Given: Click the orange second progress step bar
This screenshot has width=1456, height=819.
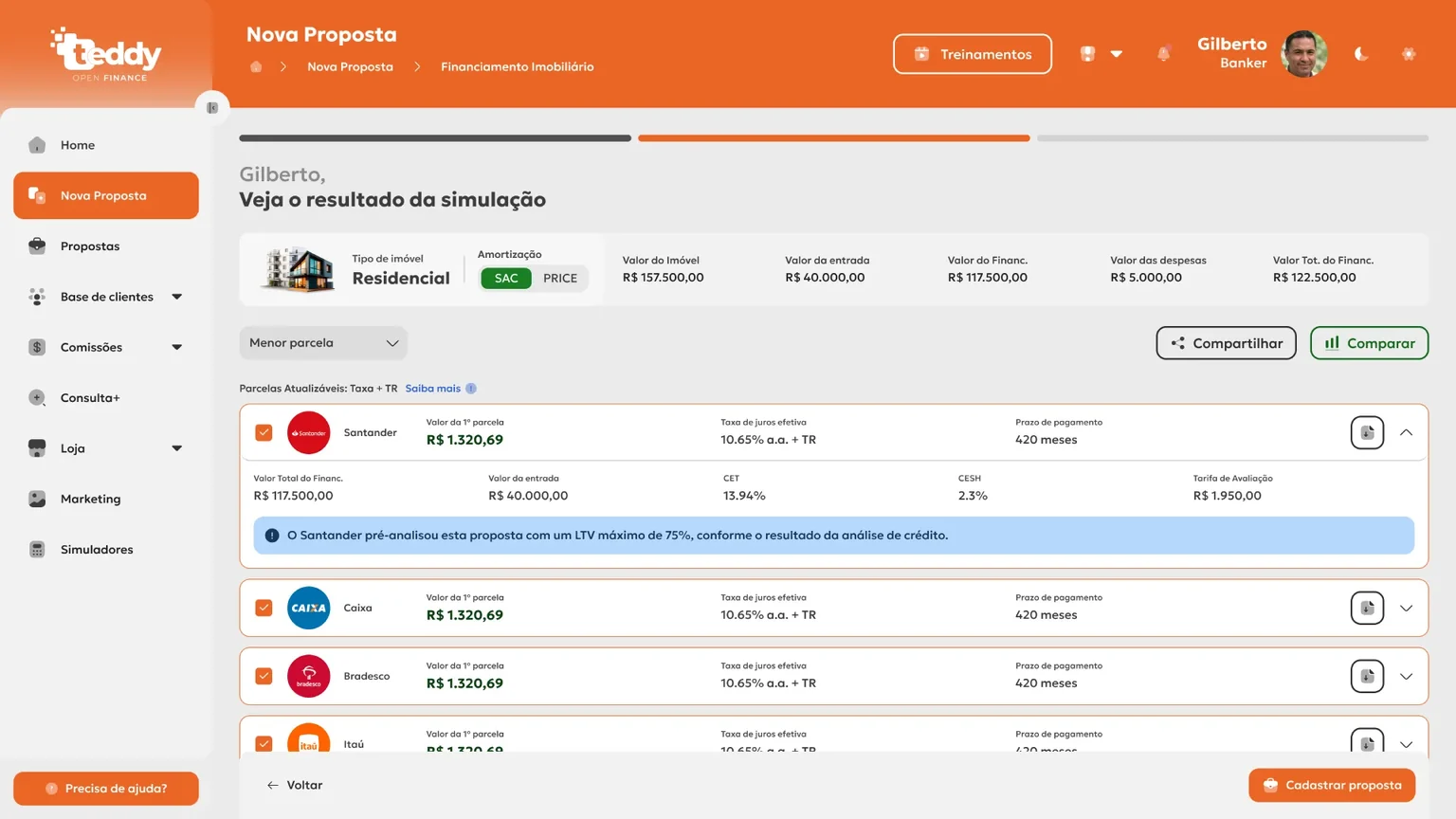Looking at the screenshot, I should point(834,138).
